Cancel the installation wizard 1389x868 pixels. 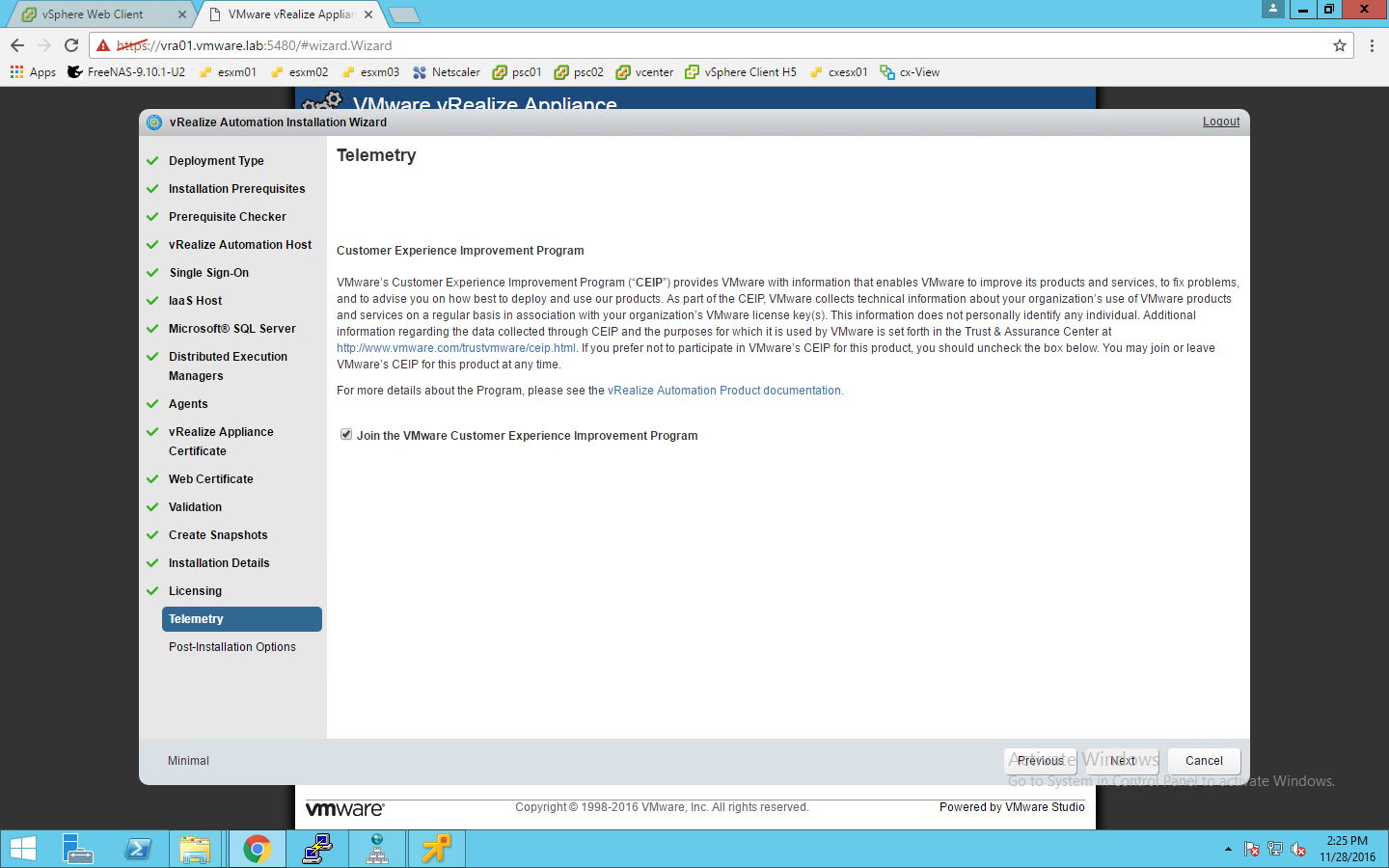point(1204,761)
